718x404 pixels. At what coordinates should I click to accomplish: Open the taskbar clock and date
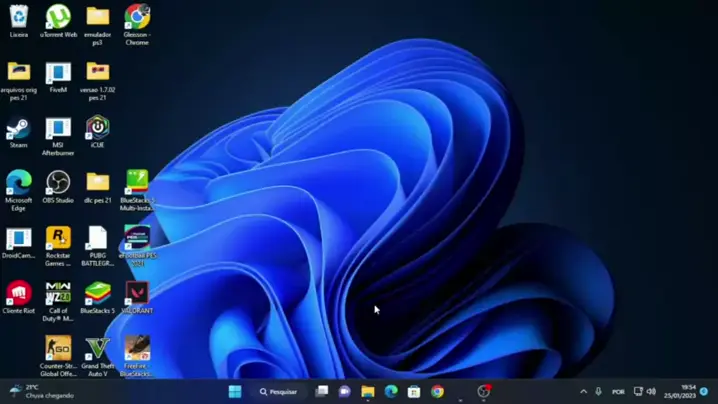click(688, 391)
